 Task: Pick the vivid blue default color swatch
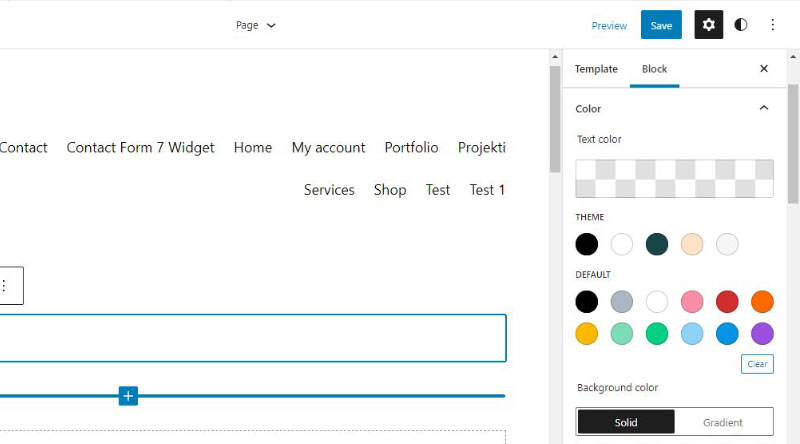727,334
